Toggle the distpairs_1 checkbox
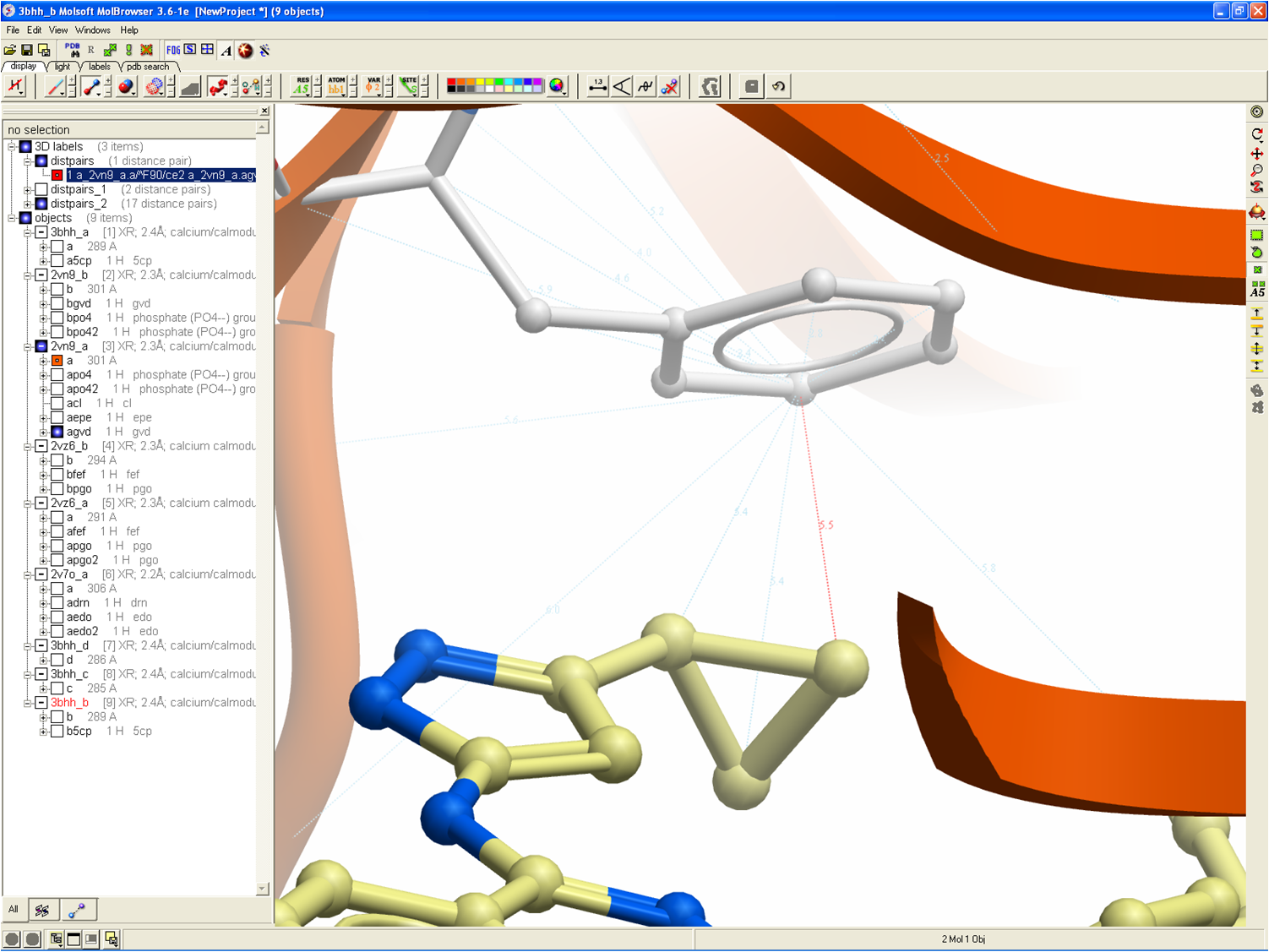1269x952 pixels. 41,189
